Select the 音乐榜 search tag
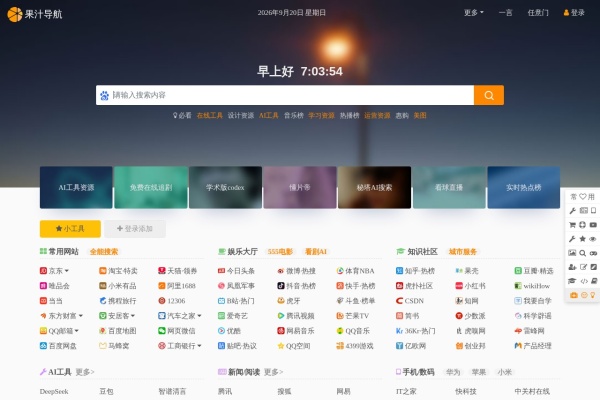The image size is (600, 400). tap(293, 116)
